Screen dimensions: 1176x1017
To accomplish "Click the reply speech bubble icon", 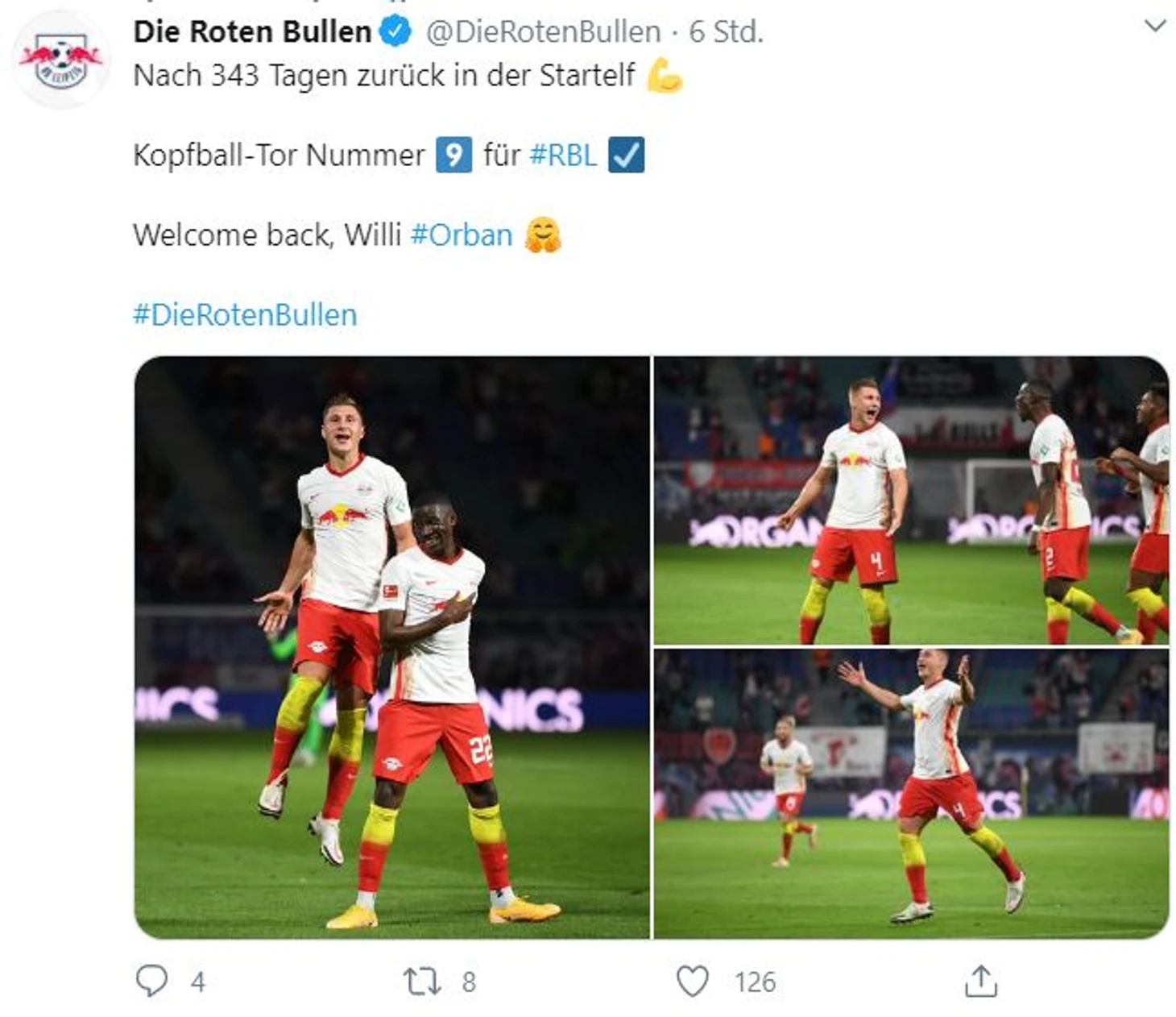I will click(x=151, y=981).
